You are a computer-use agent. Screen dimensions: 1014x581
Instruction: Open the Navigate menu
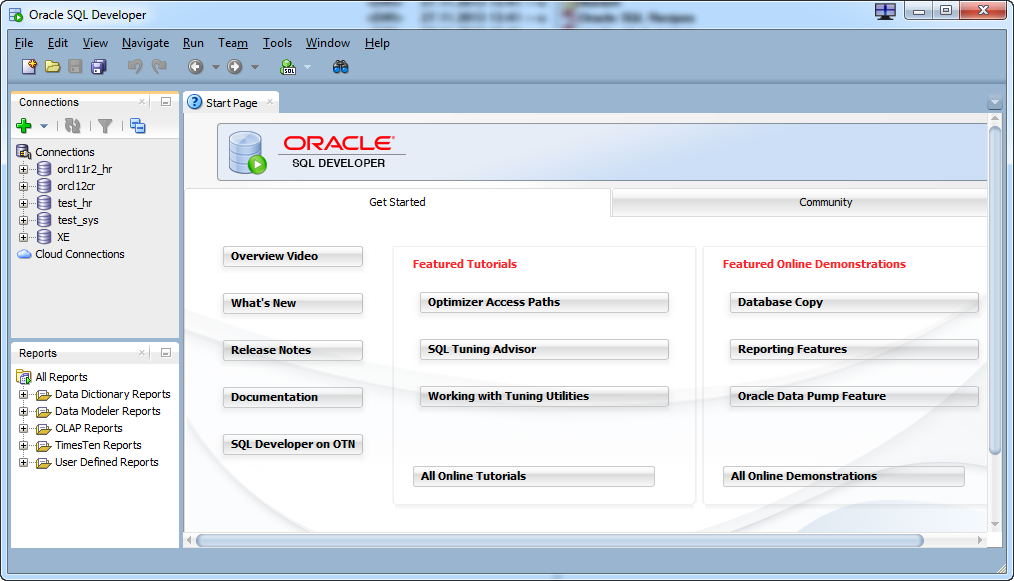pyautogui.click(x=146, y=43)
